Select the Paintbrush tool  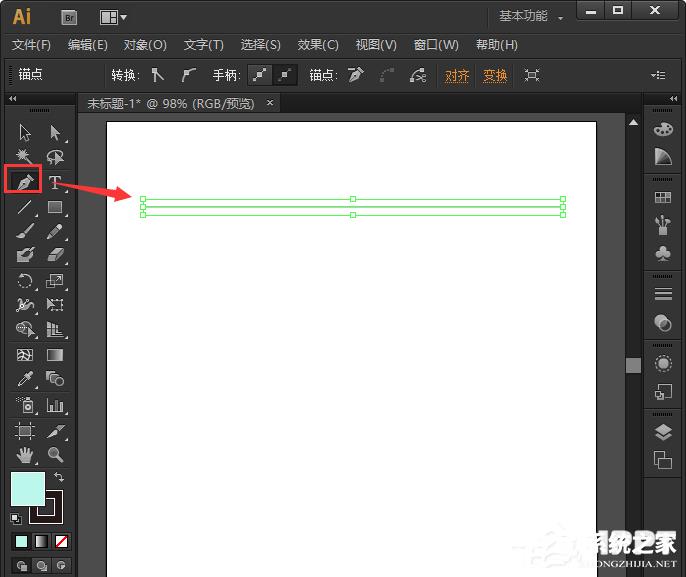coord(25,231)
